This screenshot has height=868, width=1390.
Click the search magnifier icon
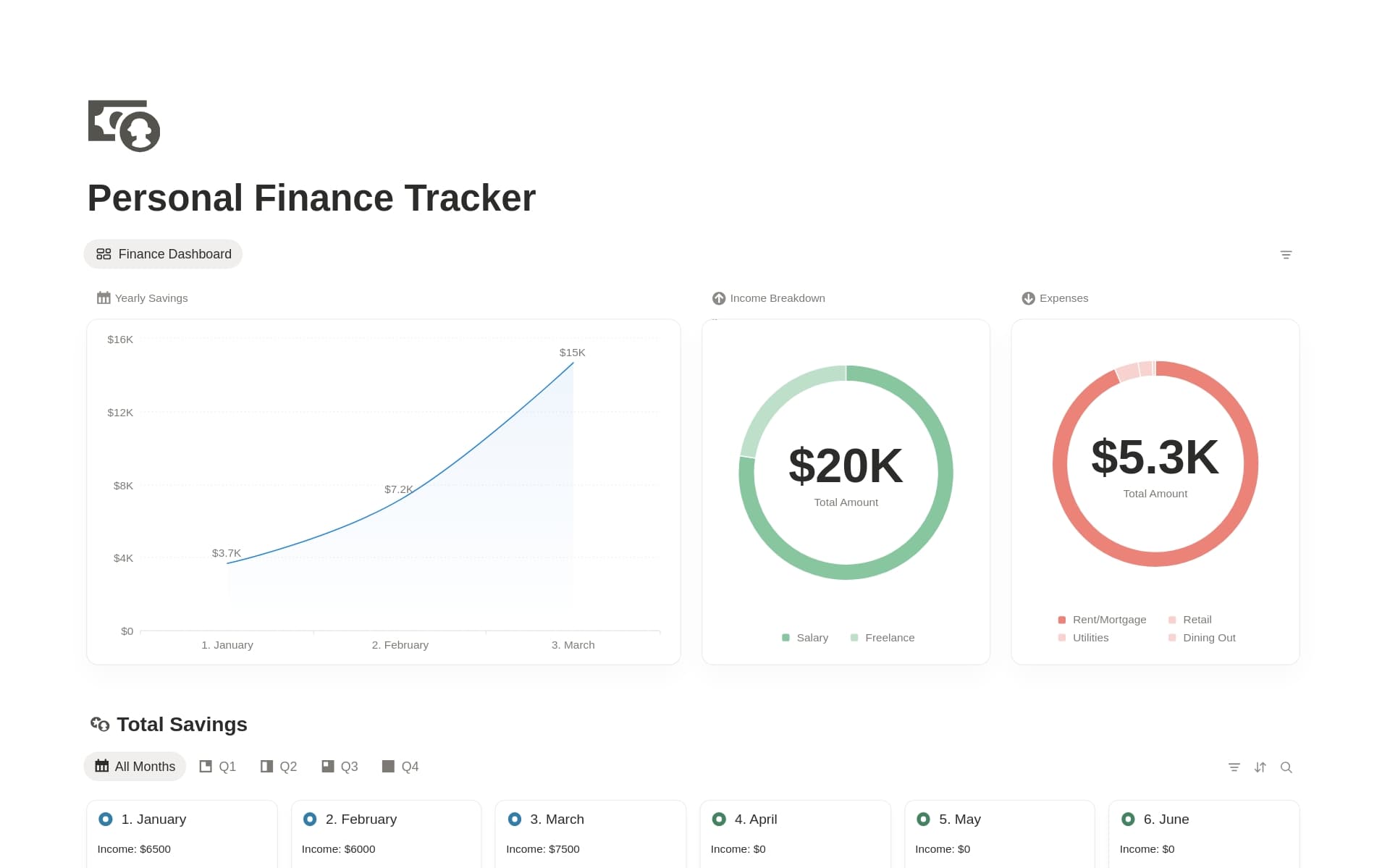point(1286,767)
